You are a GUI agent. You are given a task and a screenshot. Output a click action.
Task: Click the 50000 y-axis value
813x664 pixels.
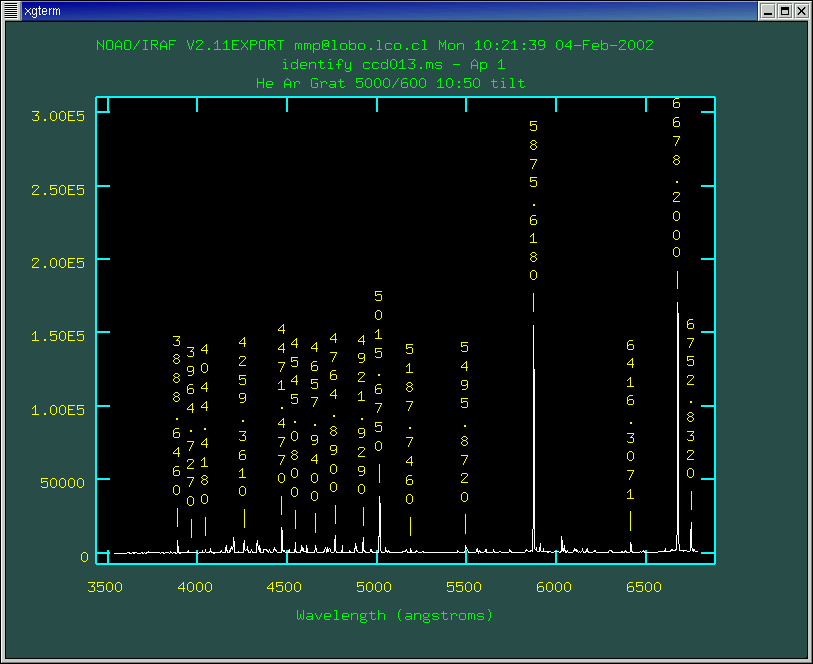click(62, 483)
